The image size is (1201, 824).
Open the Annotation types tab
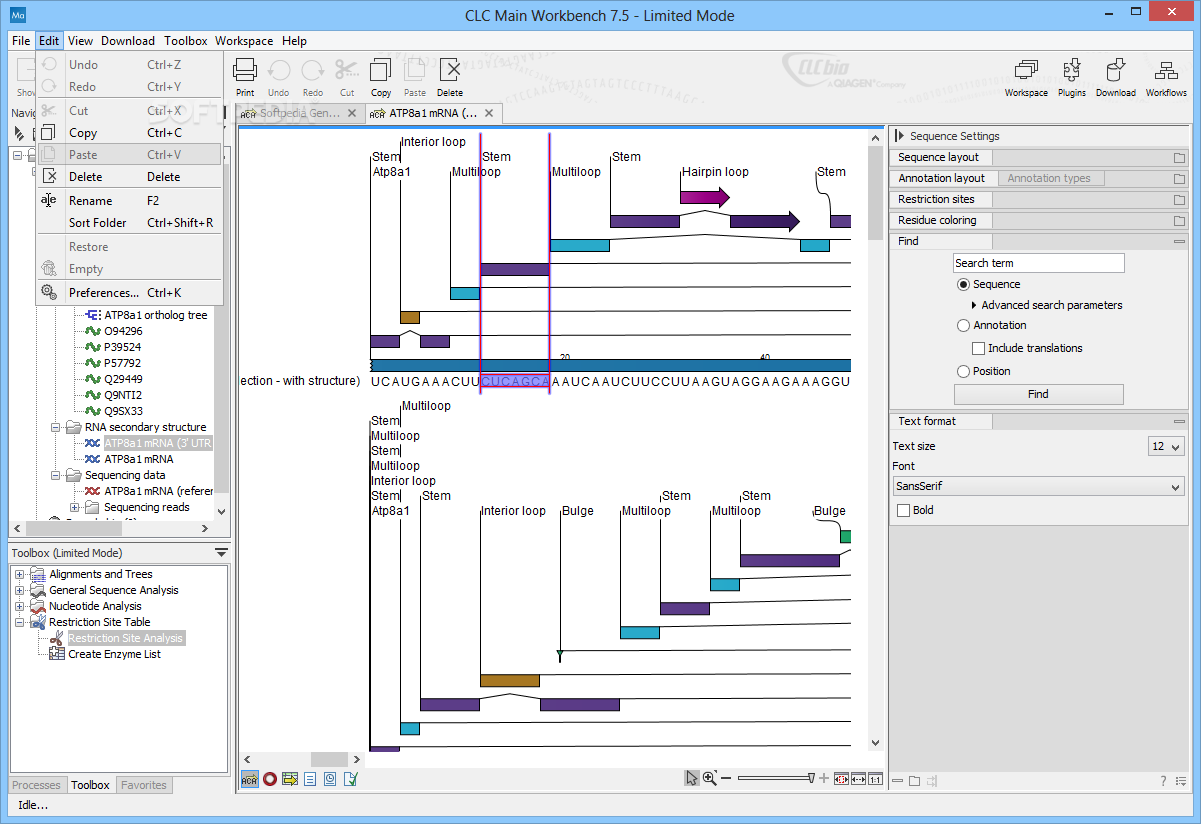(1049, 178)
